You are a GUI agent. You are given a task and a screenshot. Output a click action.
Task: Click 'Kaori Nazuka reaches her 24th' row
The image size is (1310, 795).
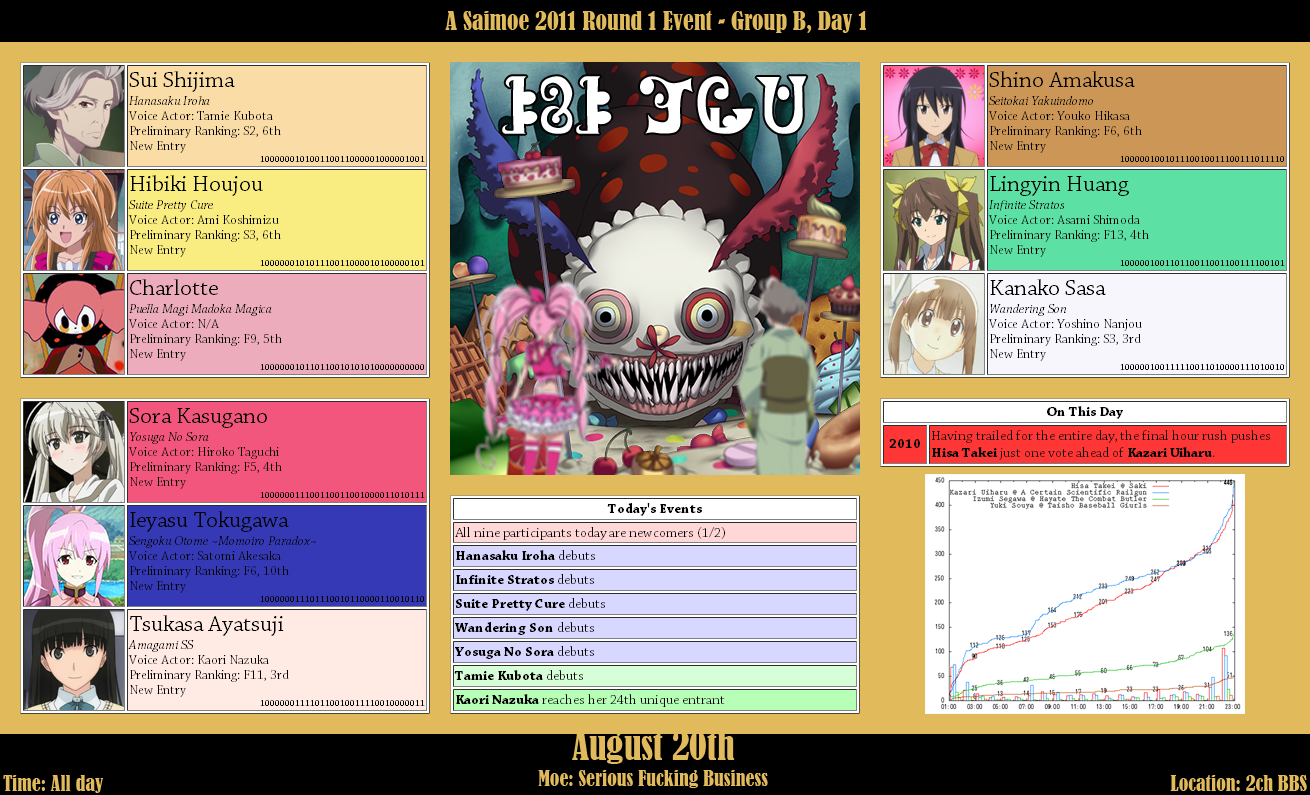pos(655,700)
